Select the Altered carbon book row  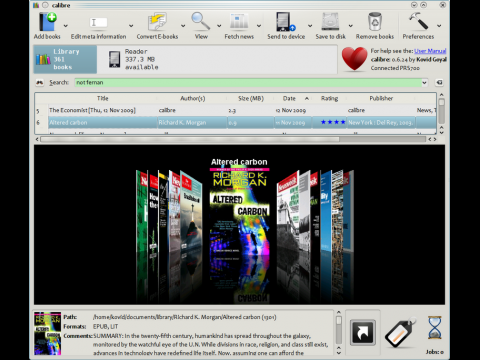tap(235, 122)
